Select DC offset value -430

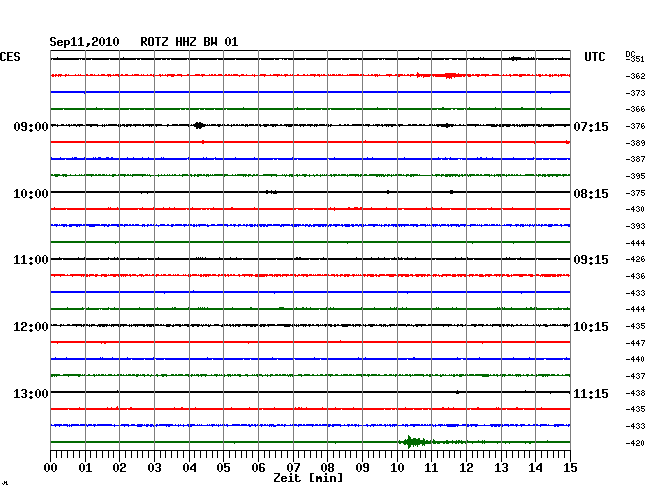pos(635,209)
